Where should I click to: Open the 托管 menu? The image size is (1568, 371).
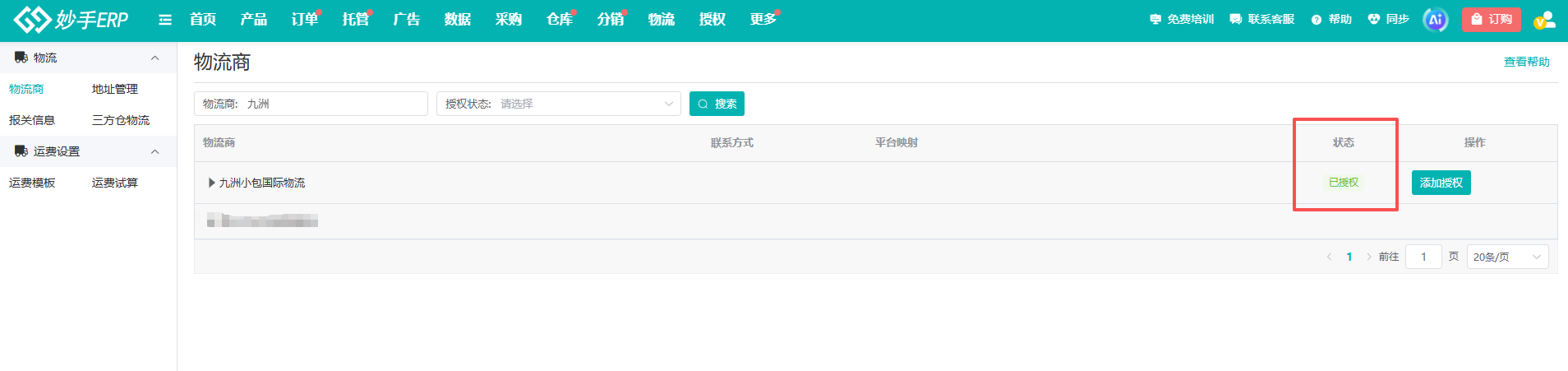pyautogui.click(x=356, y=20)
